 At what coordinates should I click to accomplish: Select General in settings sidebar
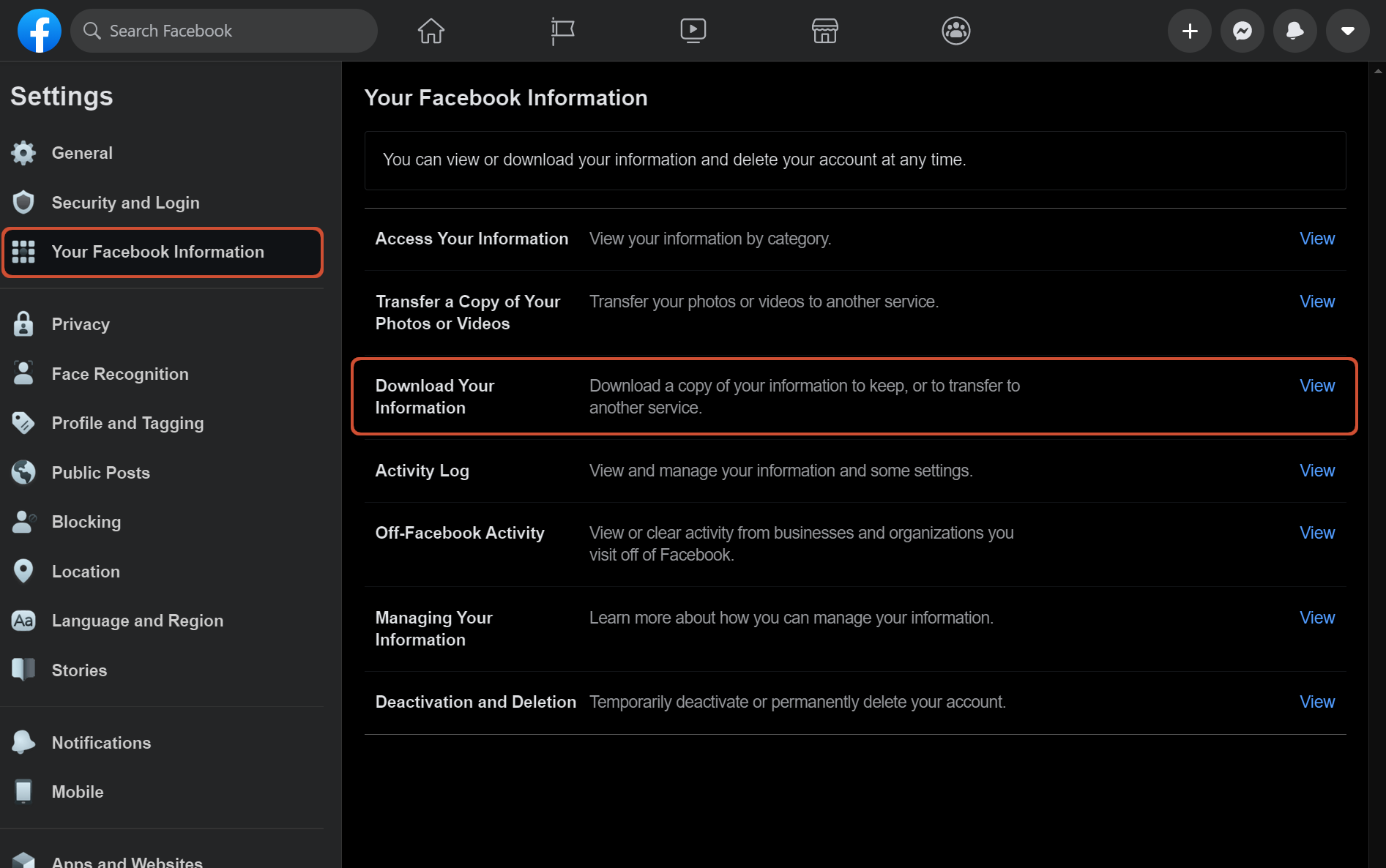(82, 153)
